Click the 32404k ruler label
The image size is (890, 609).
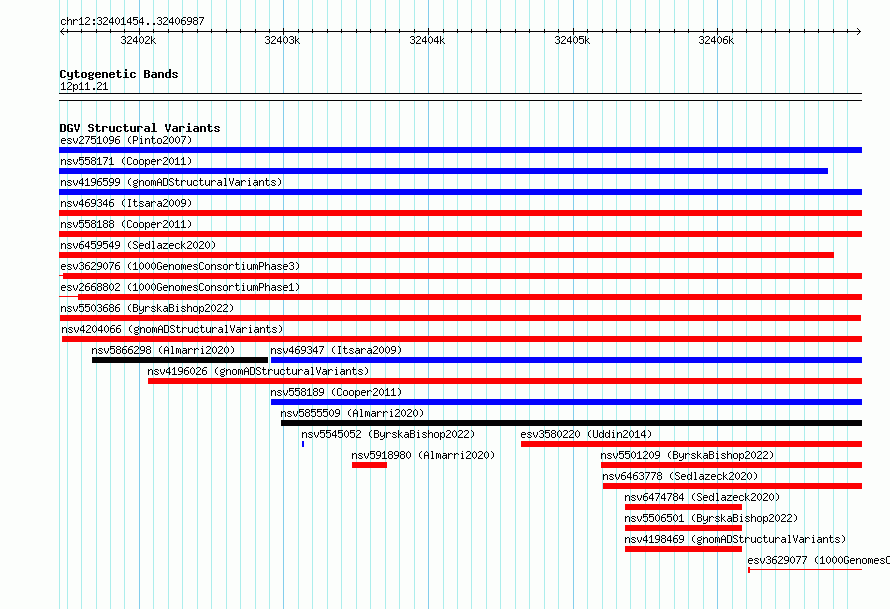(427, 40)
